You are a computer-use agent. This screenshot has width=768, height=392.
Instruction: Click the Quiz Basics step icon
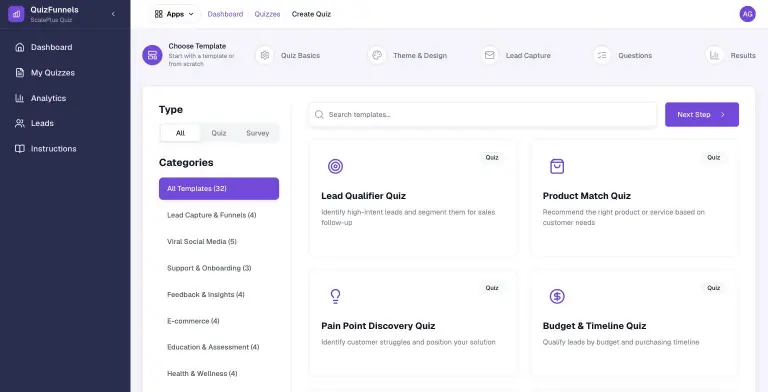pos(265,55)
